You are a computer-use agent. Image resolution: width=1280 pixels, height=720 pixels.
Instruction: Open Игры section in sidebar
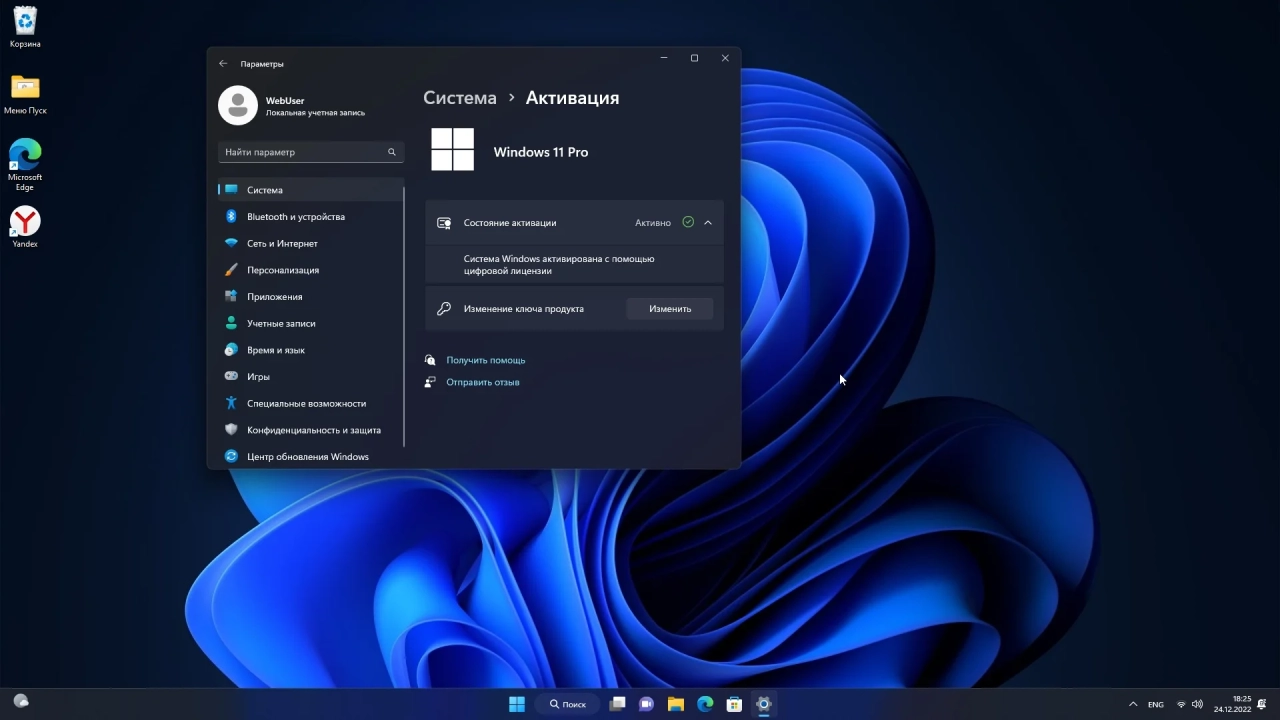coord(310,377)
